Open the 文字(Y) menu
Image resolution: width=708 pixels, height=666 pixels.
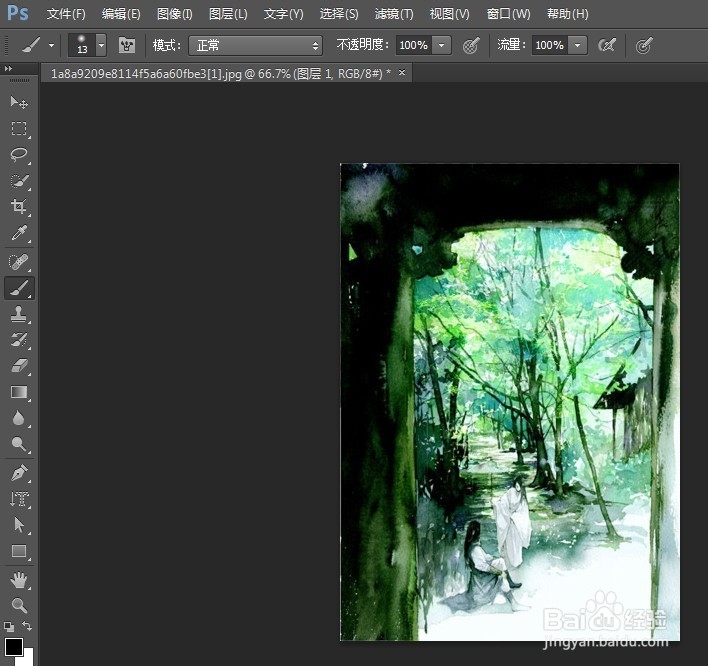(284, 14)
